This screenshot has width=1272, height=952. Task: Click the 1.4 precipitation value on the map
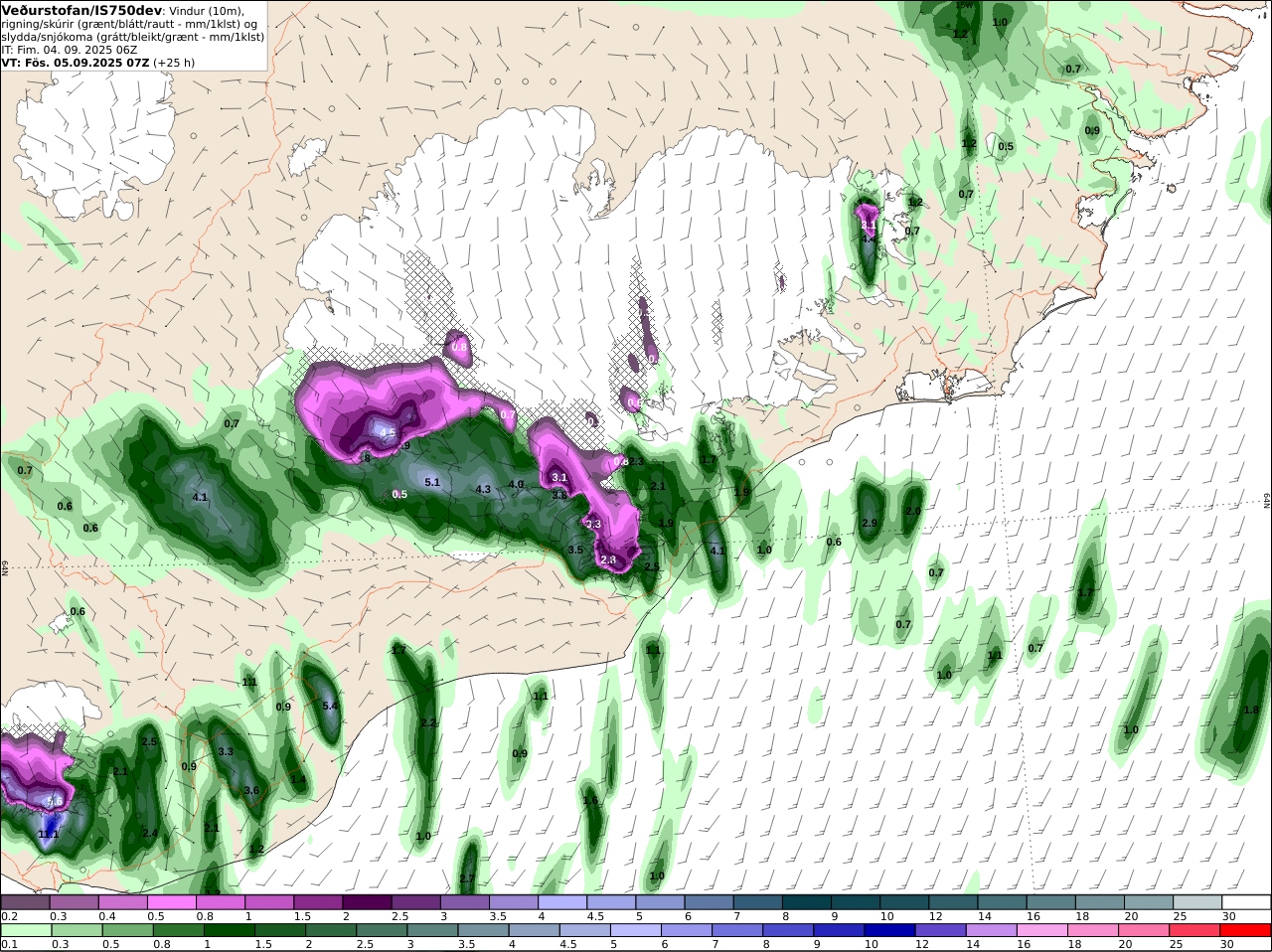pyautogui.click(x=298, y=779)
